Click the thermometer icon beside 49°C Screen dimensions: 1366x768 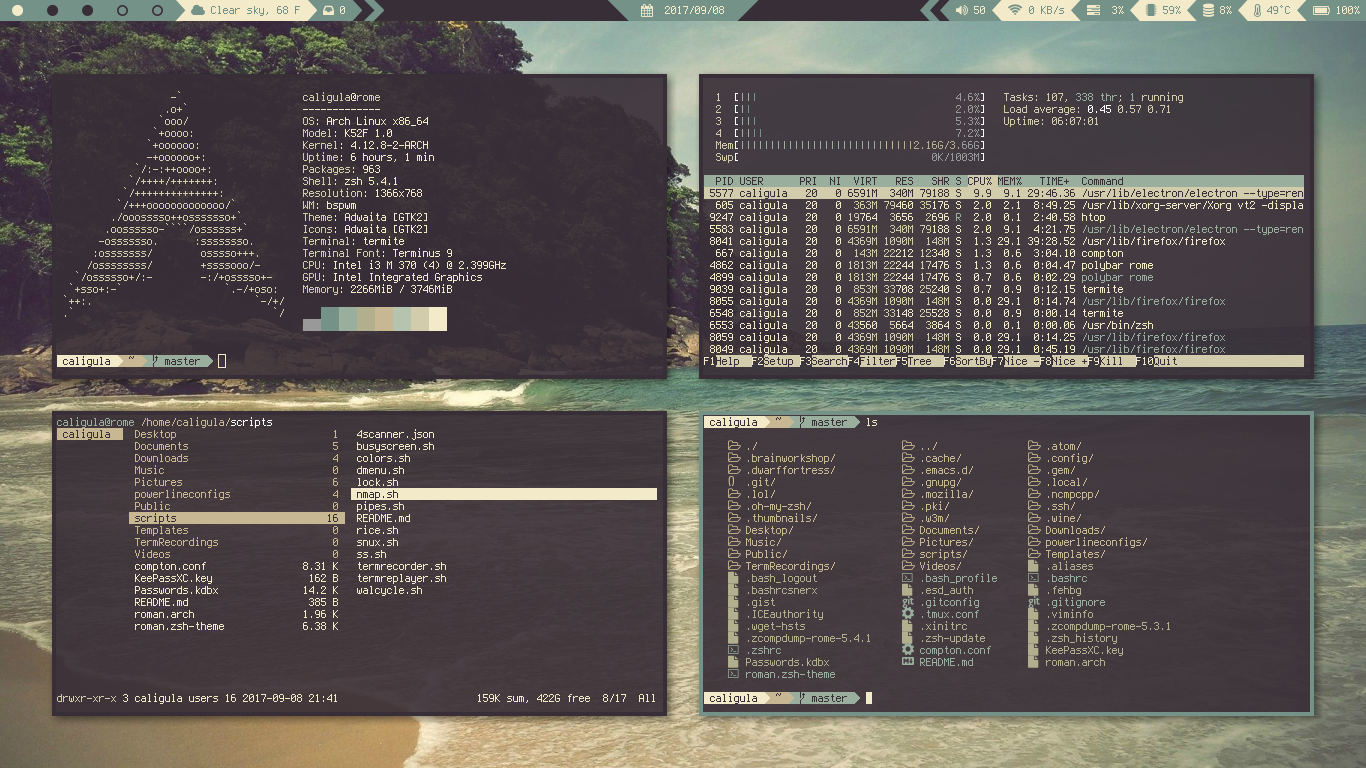coord(1257,10)
